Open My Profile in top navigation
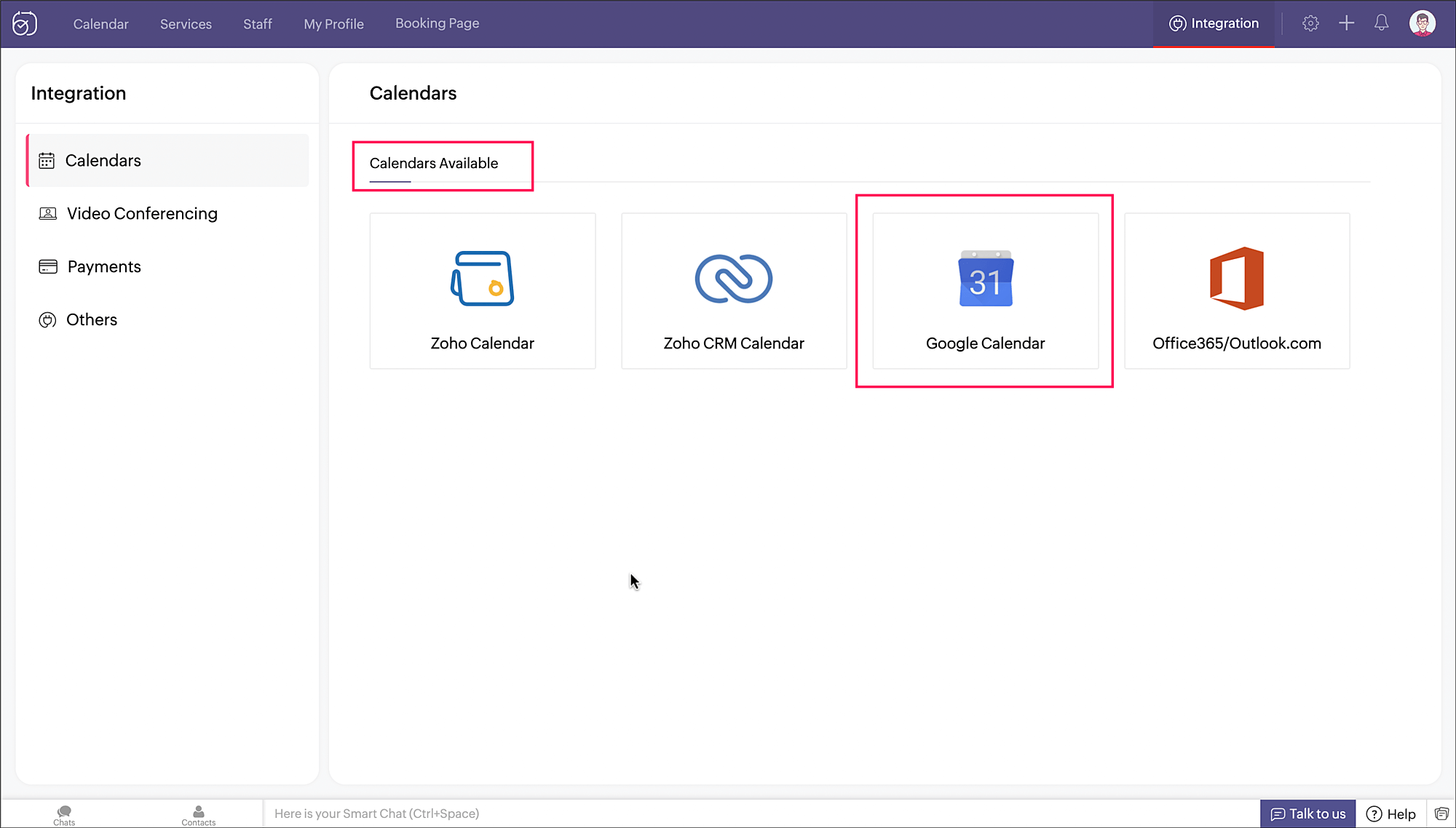Viewport: 1456px width, 828px height. point(333,24)
